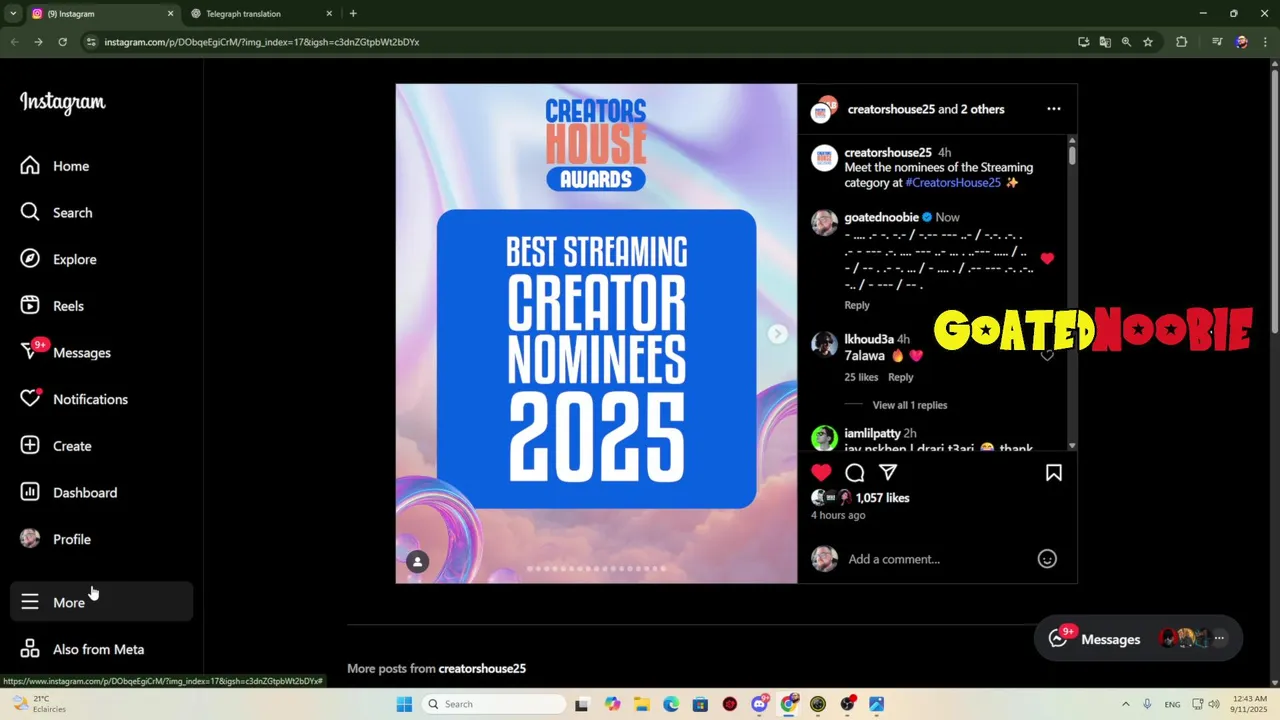Show hidden system tray icons

pos(1125,704)
